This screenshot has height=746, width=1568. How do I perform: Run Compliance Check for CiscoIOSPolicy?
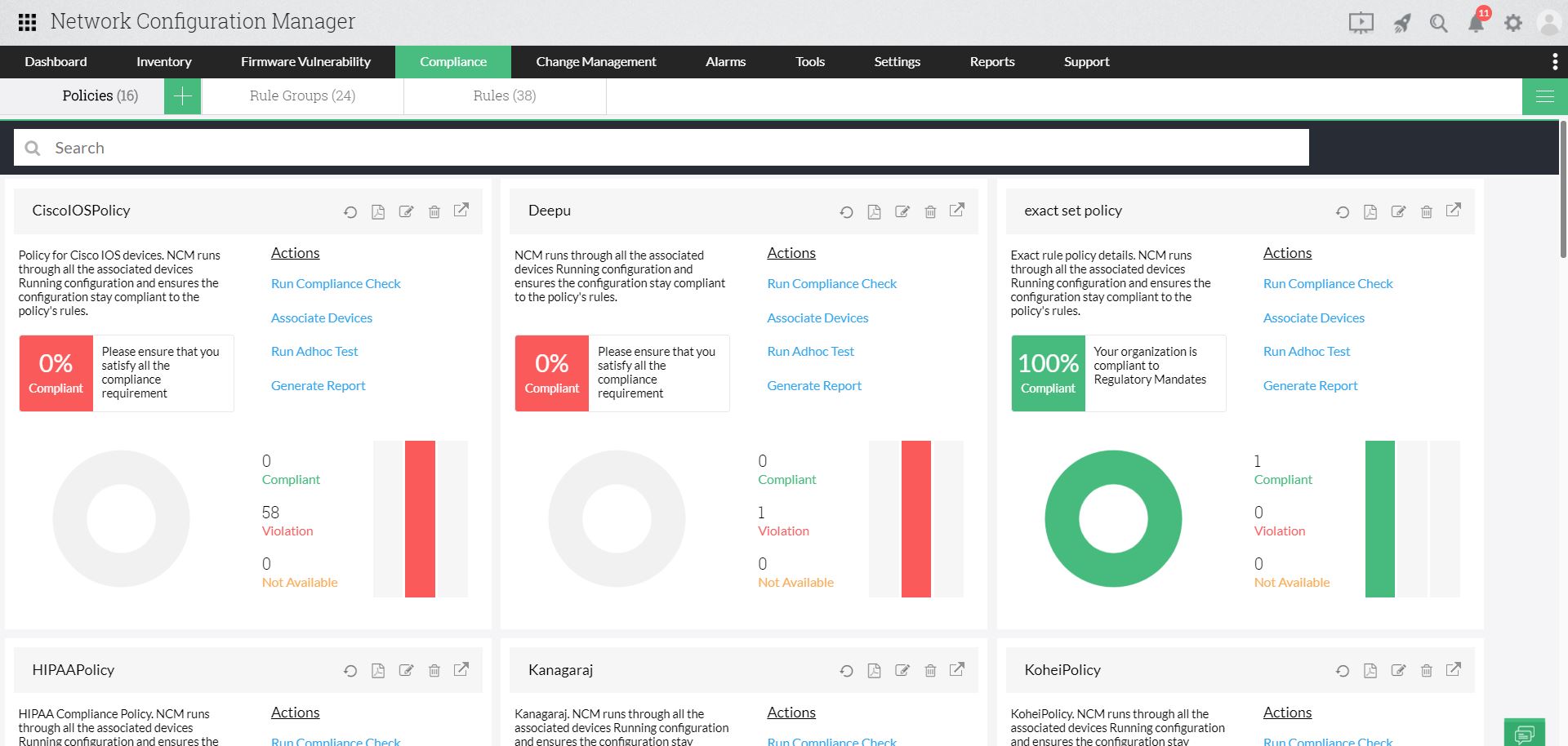point(336,284)
